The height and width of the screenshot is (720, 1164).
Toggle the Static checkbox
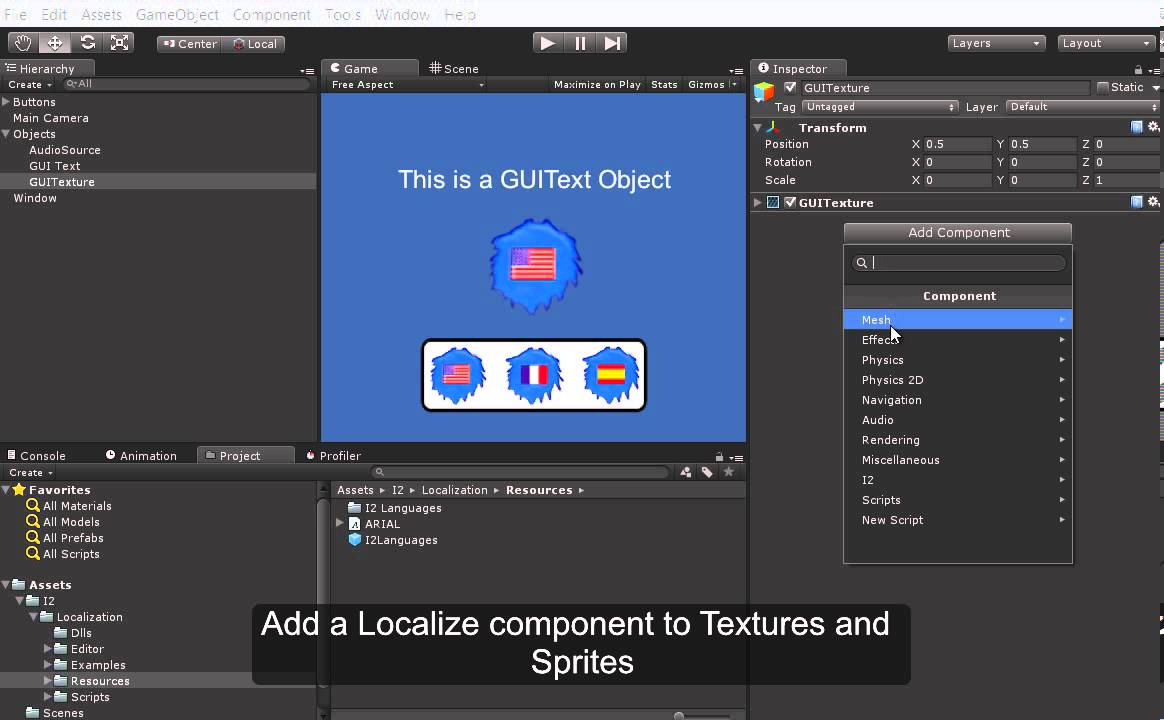(1103, 87)
